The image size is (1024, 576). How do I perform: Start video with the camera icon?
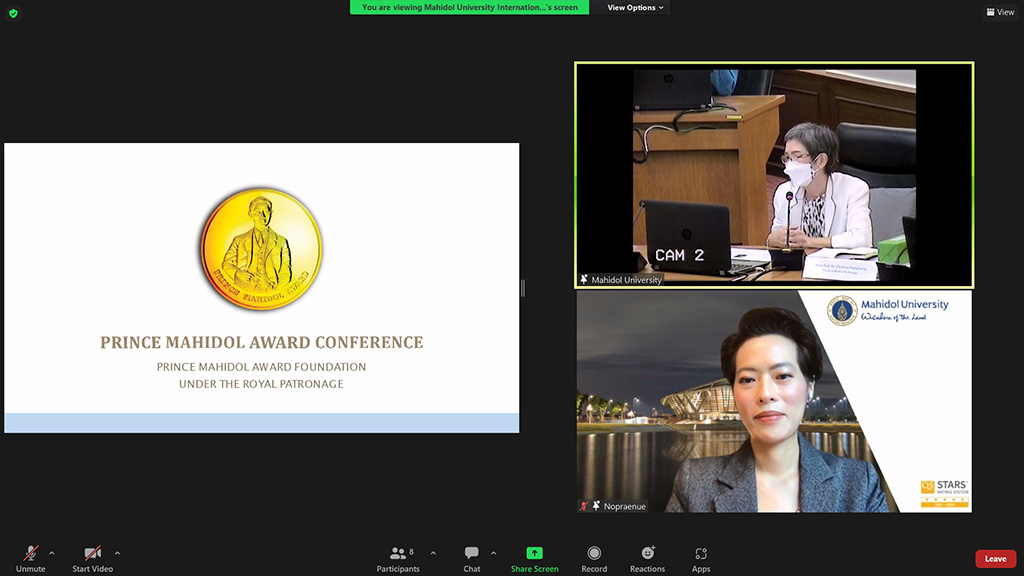click(x=92, y=554)
